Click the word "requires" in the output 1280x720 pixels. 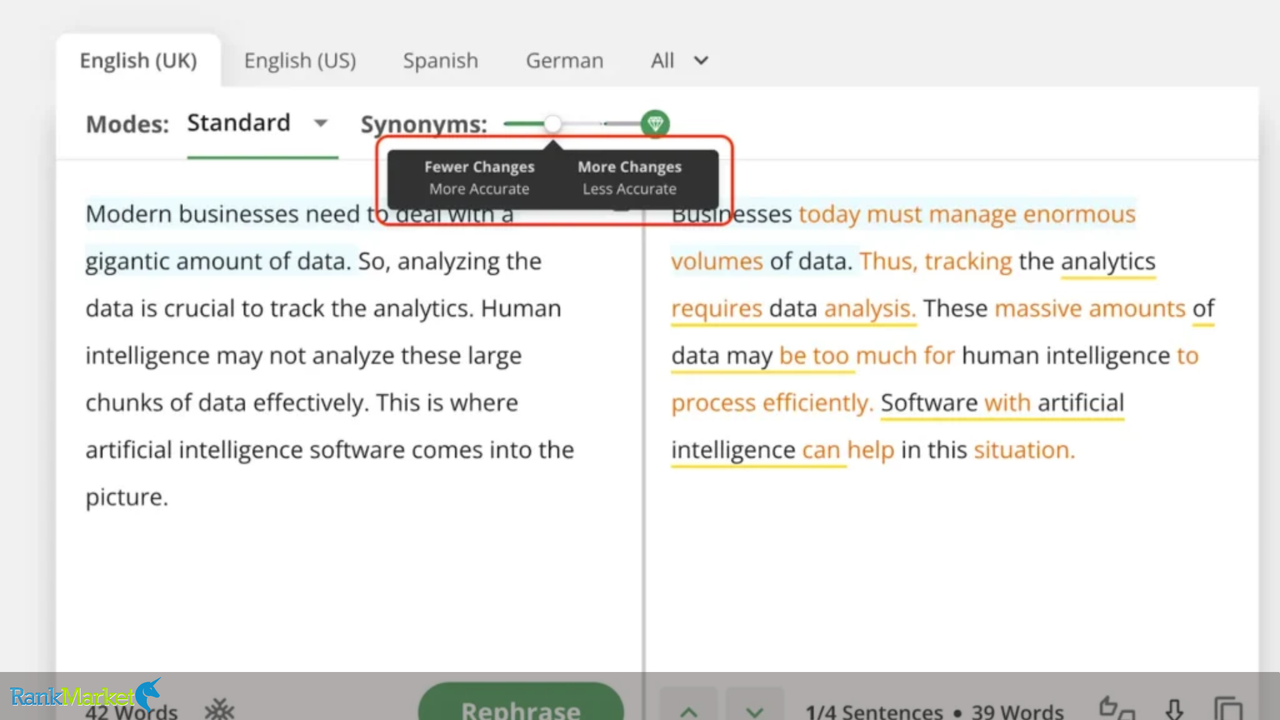(x=716, y=308)
